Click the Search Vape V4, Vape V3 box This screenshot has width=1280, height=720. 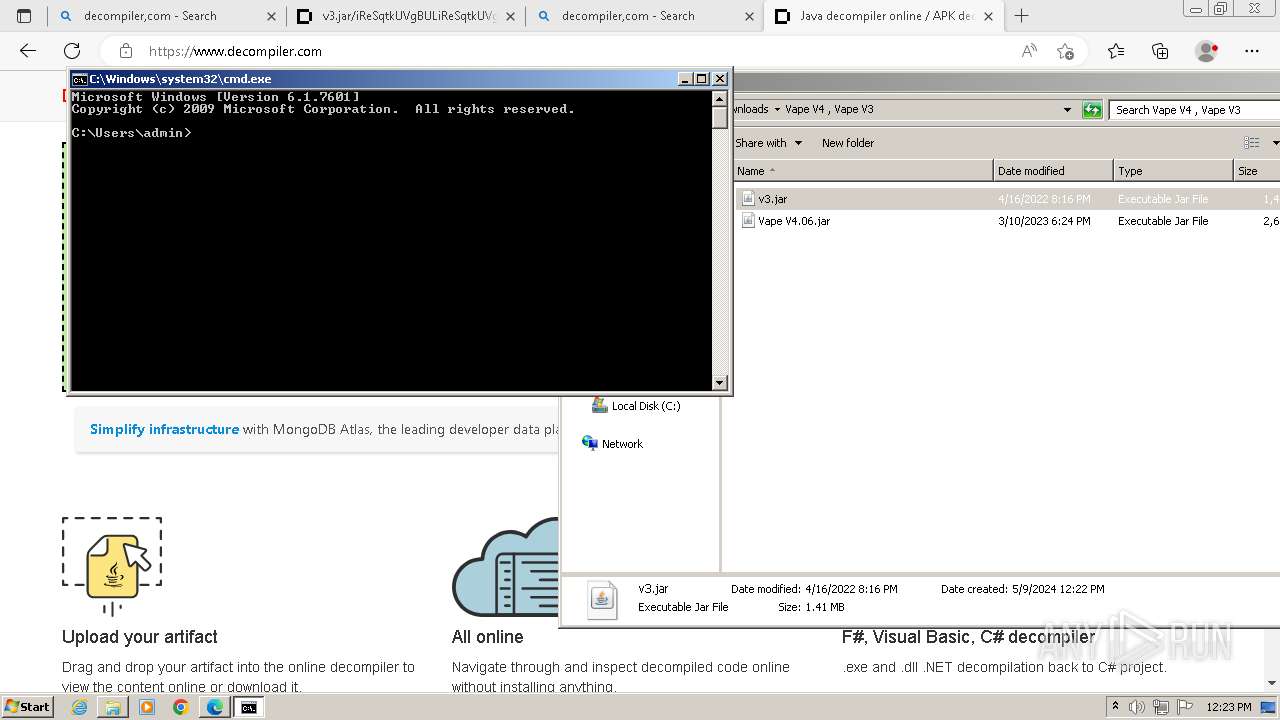click(x=1194, y=110)
